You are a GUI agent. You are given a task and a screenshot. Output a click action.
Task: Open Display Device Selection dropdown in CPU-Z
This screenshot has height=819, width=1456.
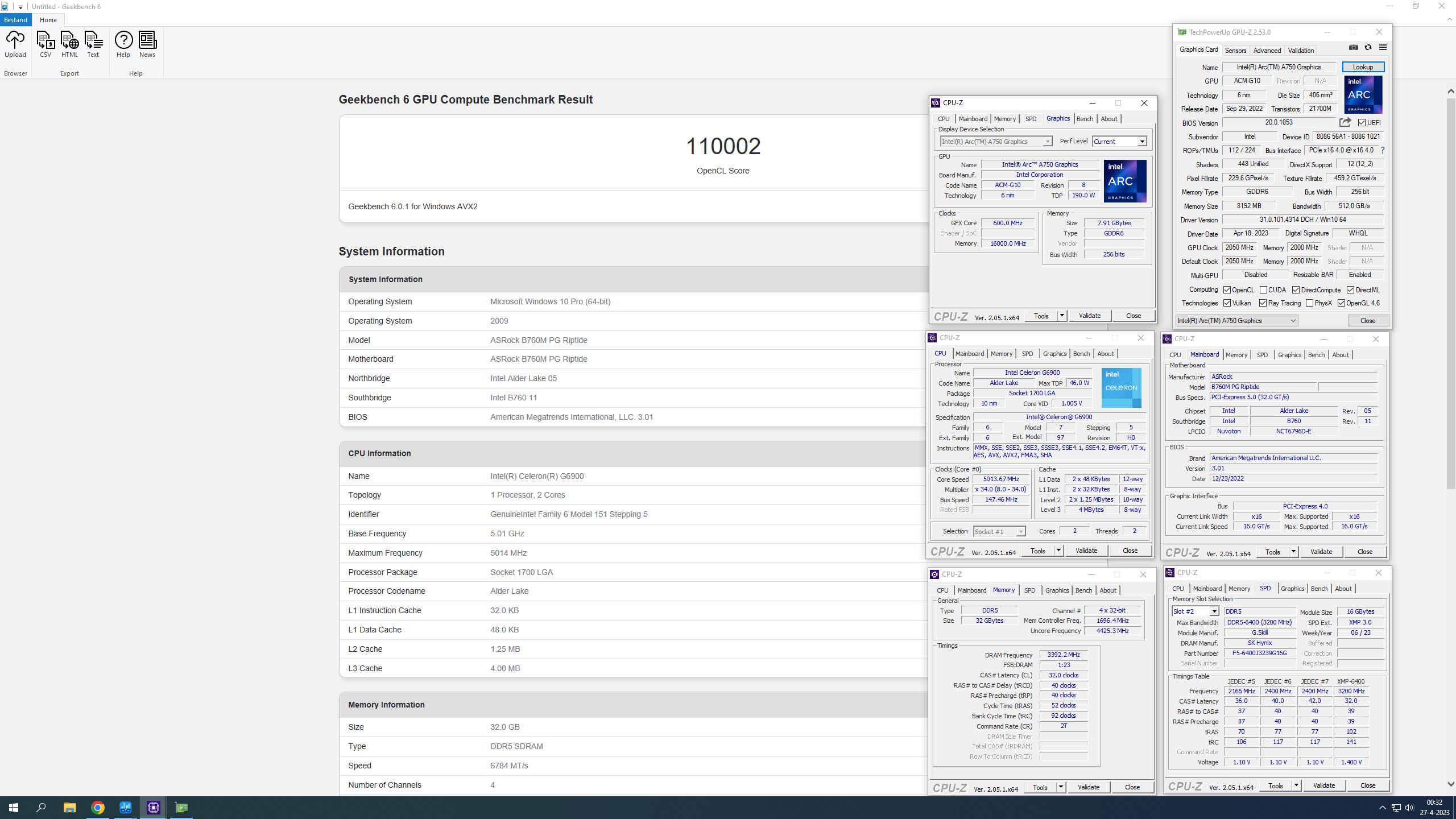(996, 142)
